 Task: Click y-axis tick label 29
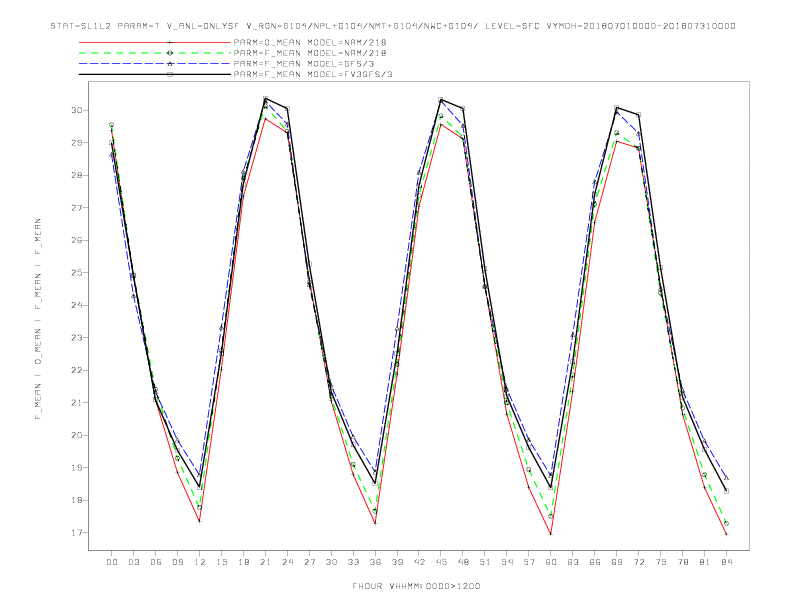coord(77,143)
